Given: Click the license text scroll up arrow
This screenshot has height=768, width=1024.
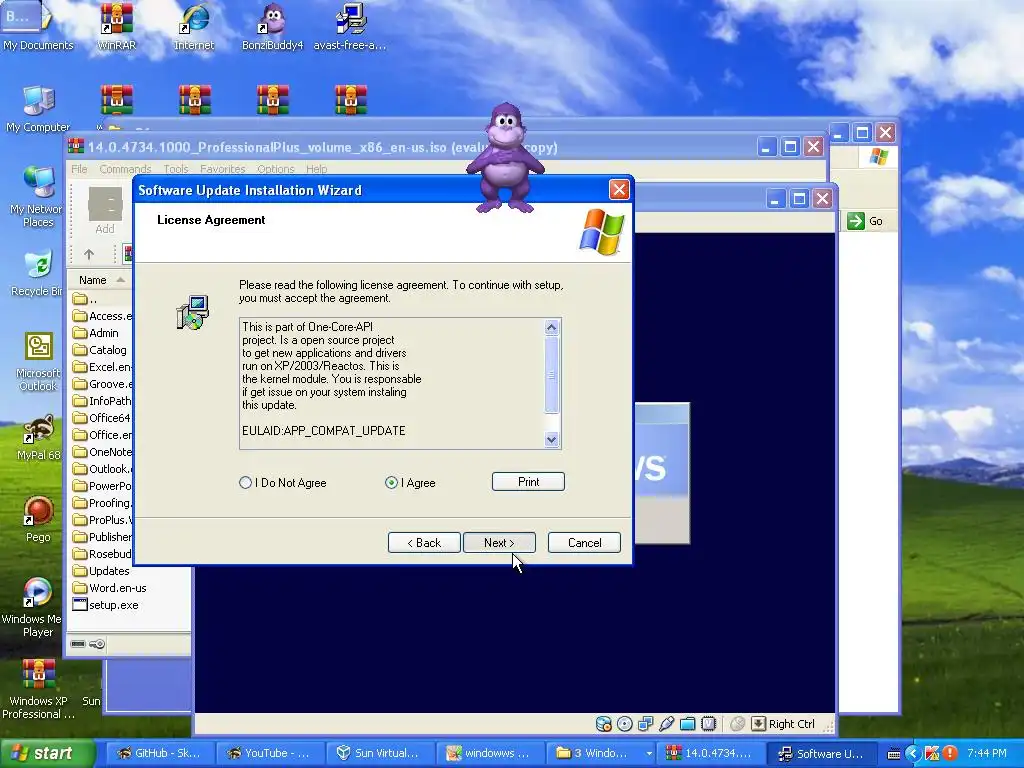Looking at the screenshot, I should tap(552, 327).
